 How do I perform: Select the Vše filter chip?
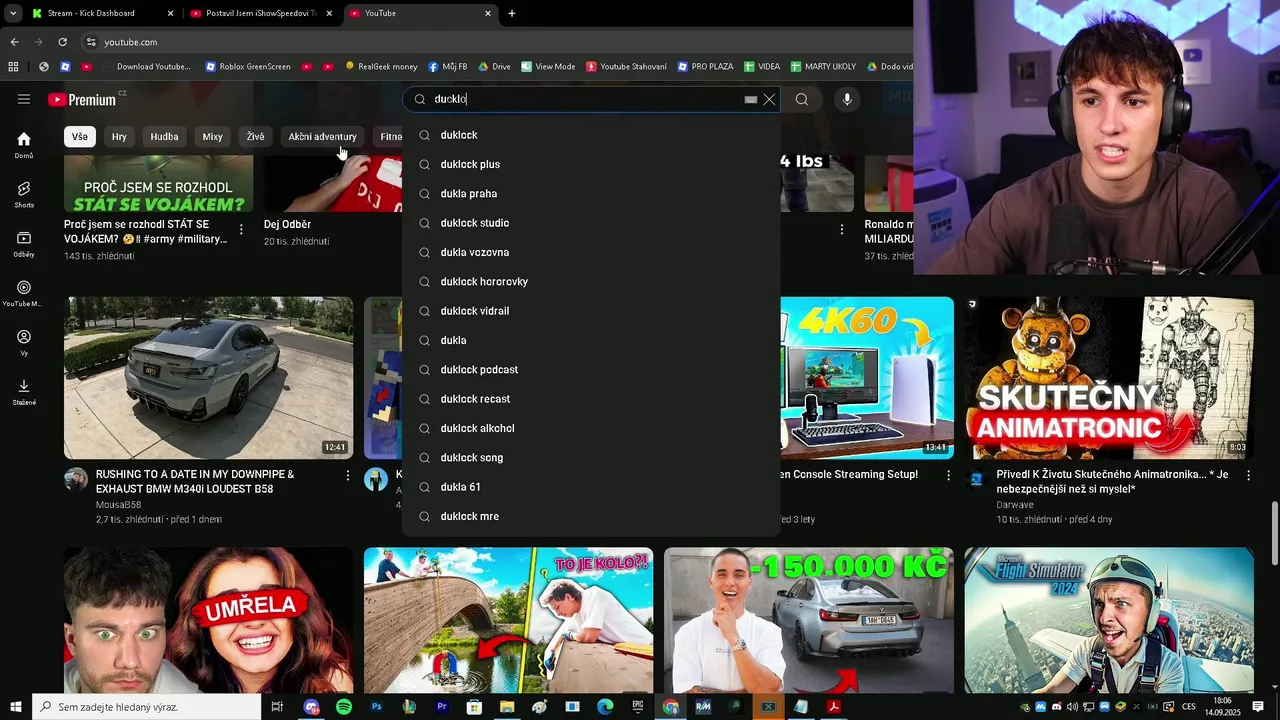point(79,137)
